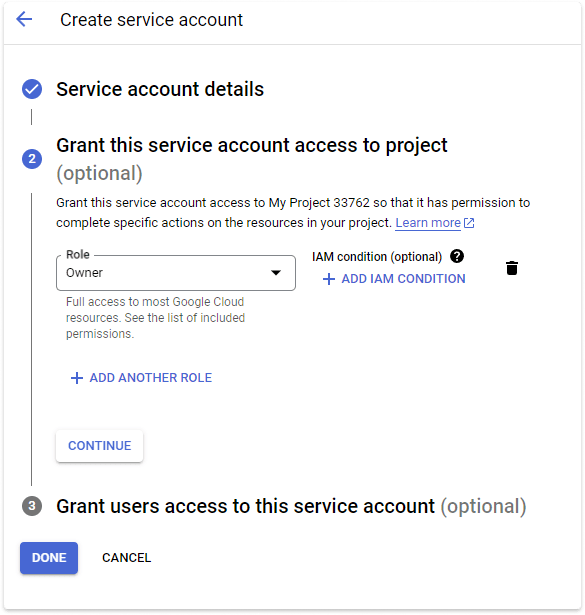Click the blue checkmark step one icon
The image size is (585, 615).
coord(32,89)
